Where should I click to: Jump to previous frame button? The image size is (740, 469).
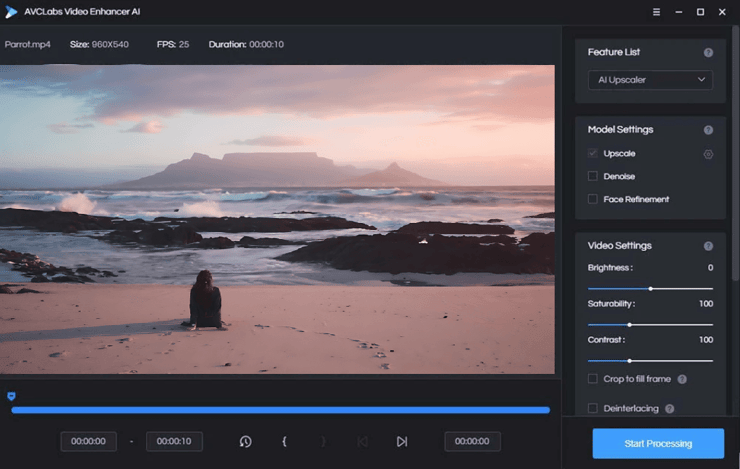pos(362,442)
